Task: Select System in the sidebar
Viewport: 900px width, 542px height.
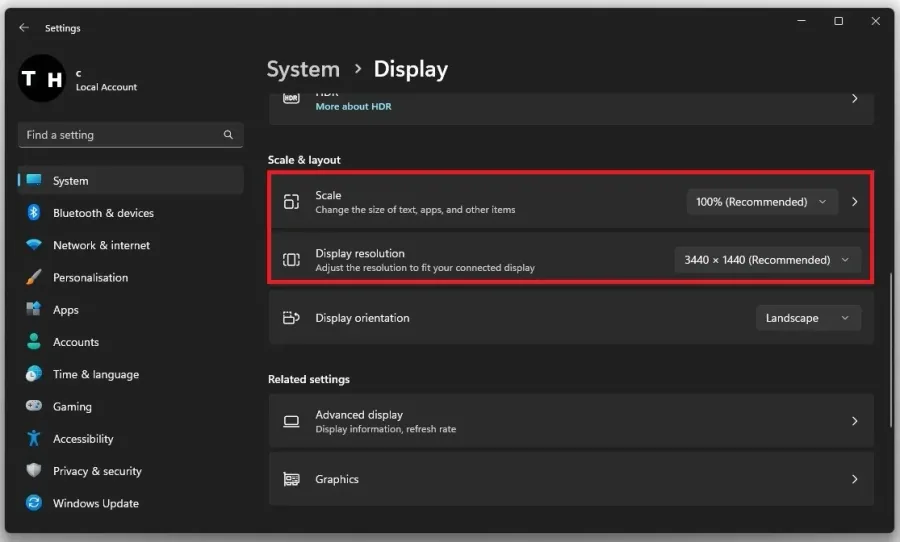Action: pyautogui.click(x=131, y=180)
